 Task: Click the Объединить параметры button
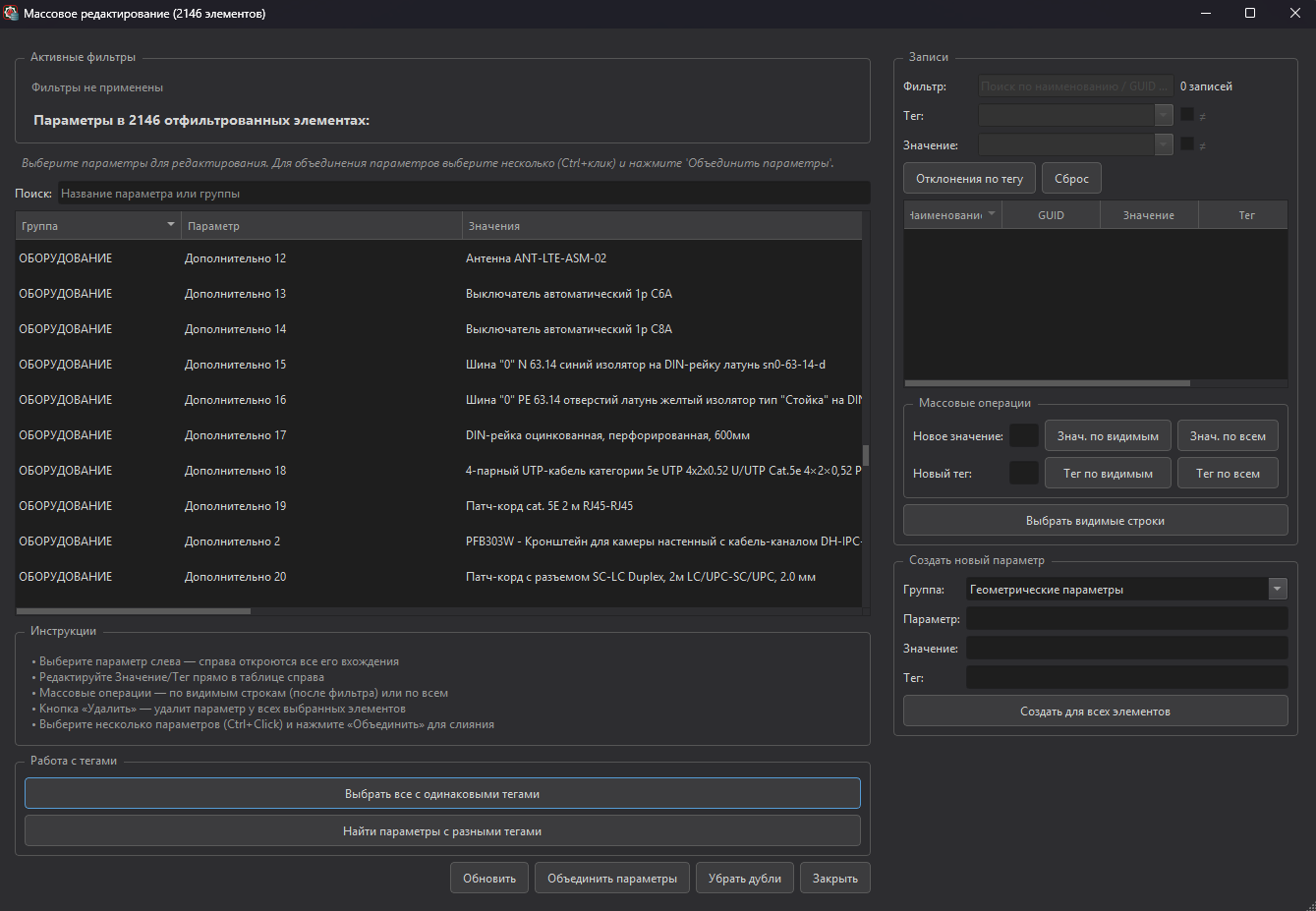click(612, 879)
